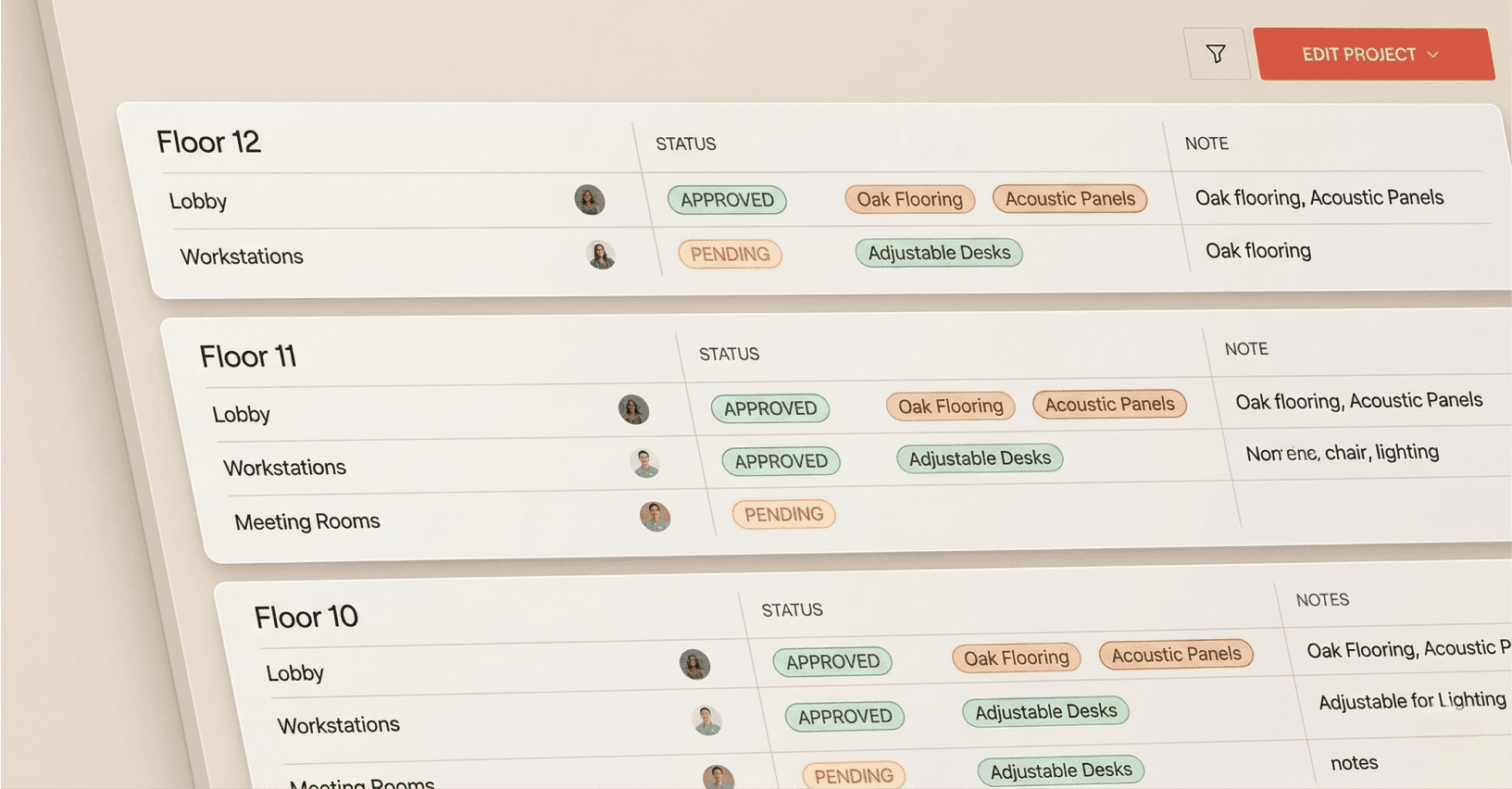The width and height of the screenshot is (1512, 789).
Task: Select Adjustable Desks tag in Floor 12 Workstations
Action: click(939, 253)
